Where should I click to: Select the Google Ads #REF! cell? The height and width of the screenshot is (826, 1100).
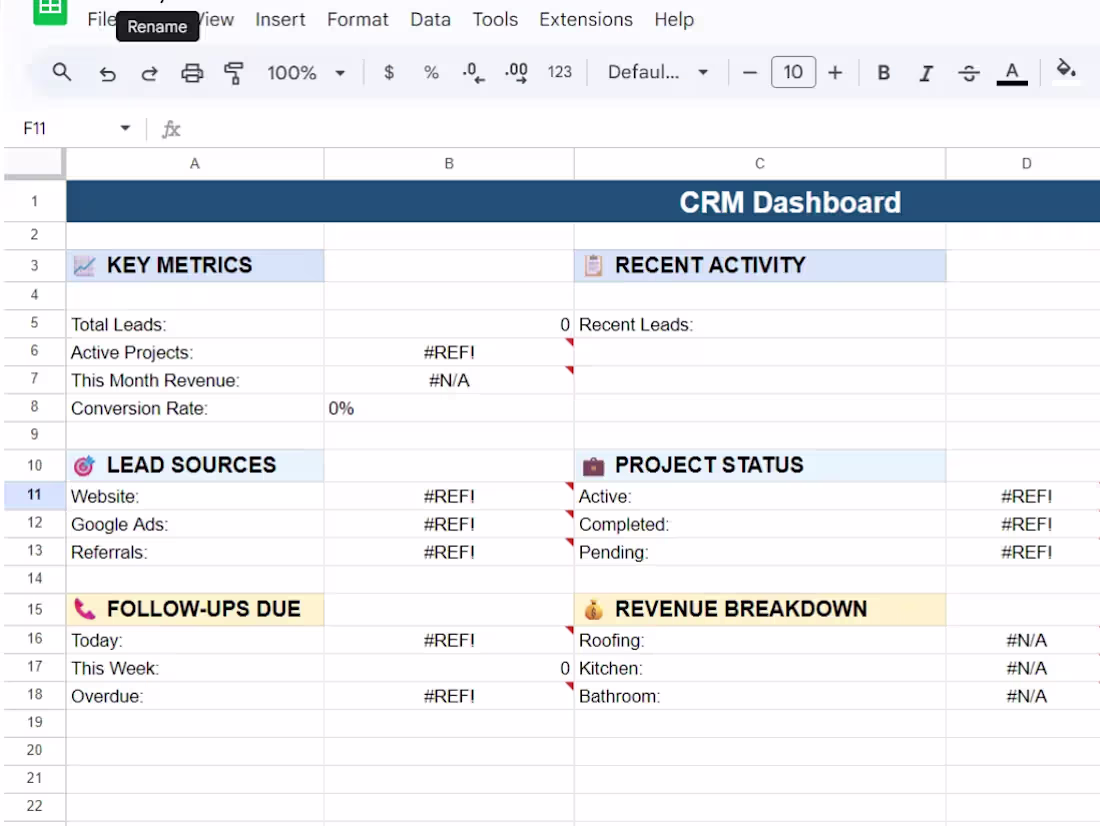tap(449, 524)
